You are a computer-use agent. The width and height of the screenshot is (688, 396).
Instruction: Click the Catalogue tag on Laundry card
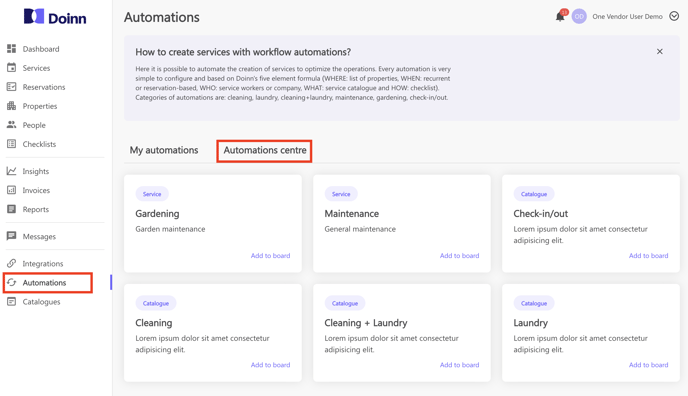(x=534, y=303)
